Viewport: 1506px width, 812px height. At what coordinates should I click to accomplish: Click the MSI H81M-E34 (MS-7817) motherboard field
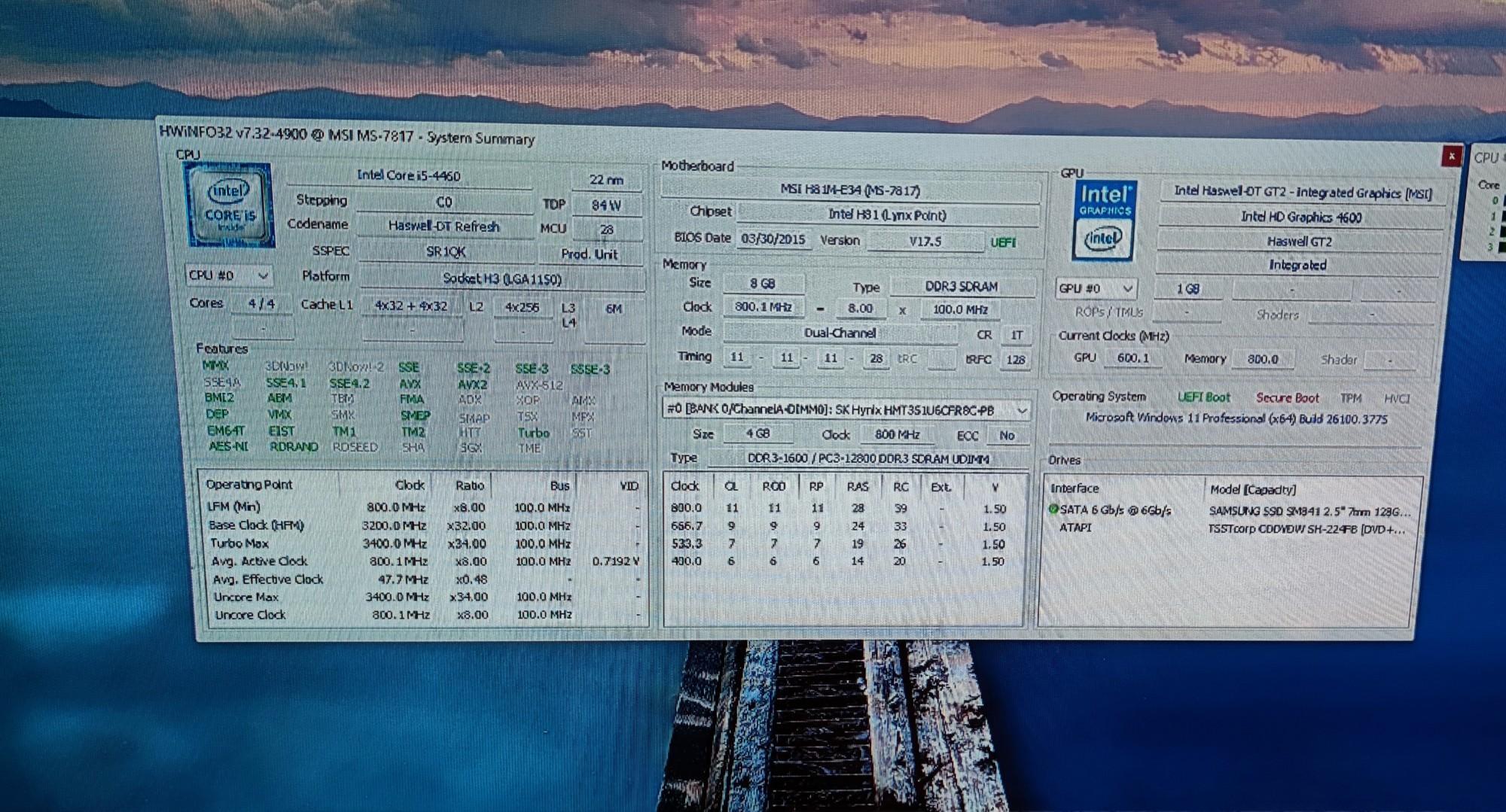coord(850,190)
